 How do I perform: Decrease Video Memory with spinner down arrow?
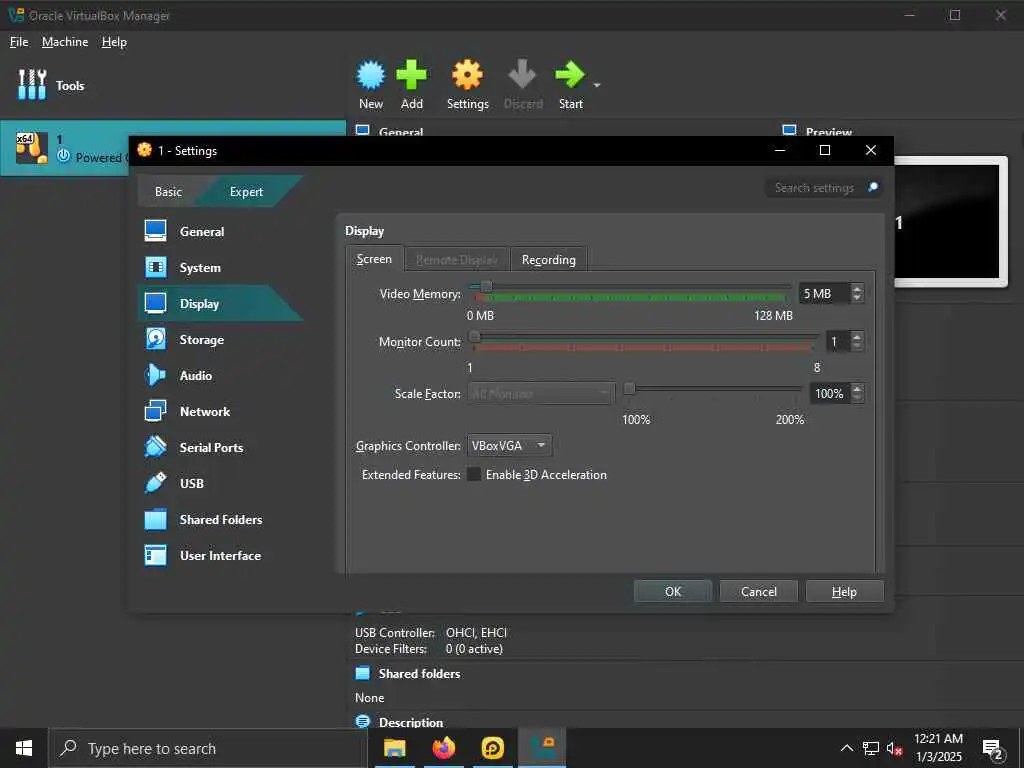point(857,298)
